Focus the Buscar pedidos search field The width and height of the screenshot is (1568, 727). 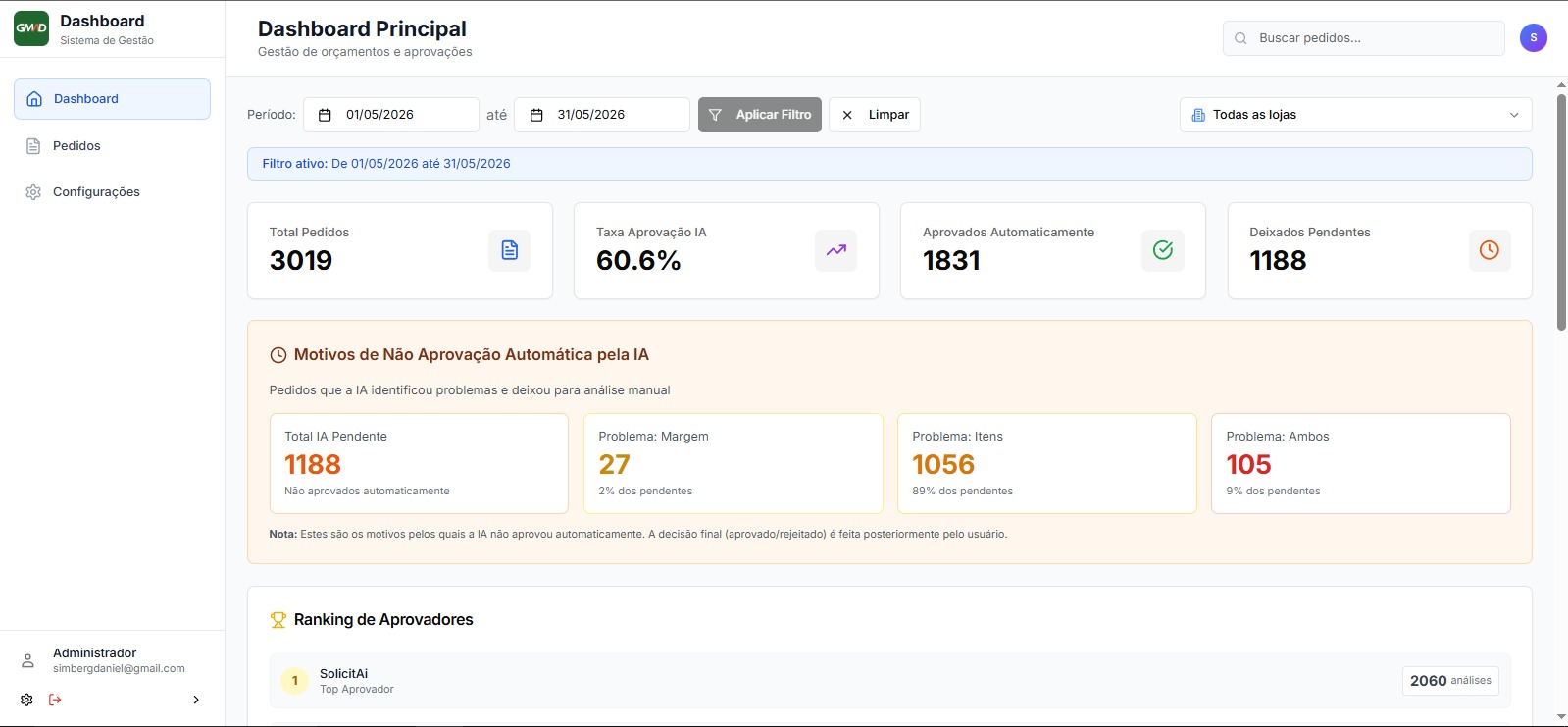coord(1363,38)
